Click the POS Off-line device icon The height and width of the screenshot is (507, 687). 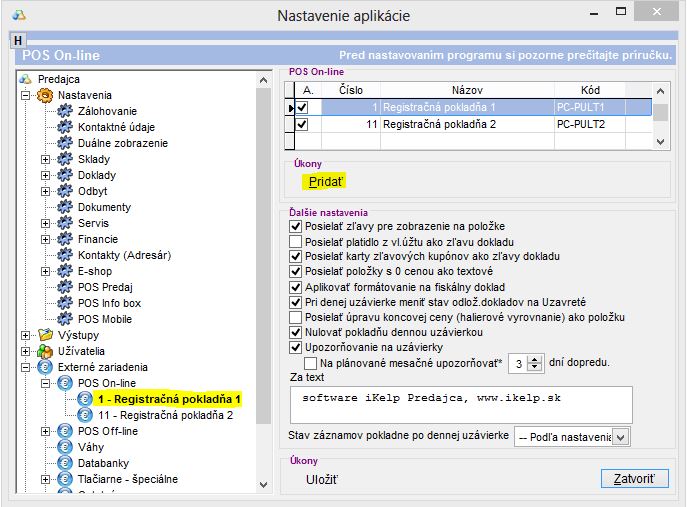click(x=65, y=431)
